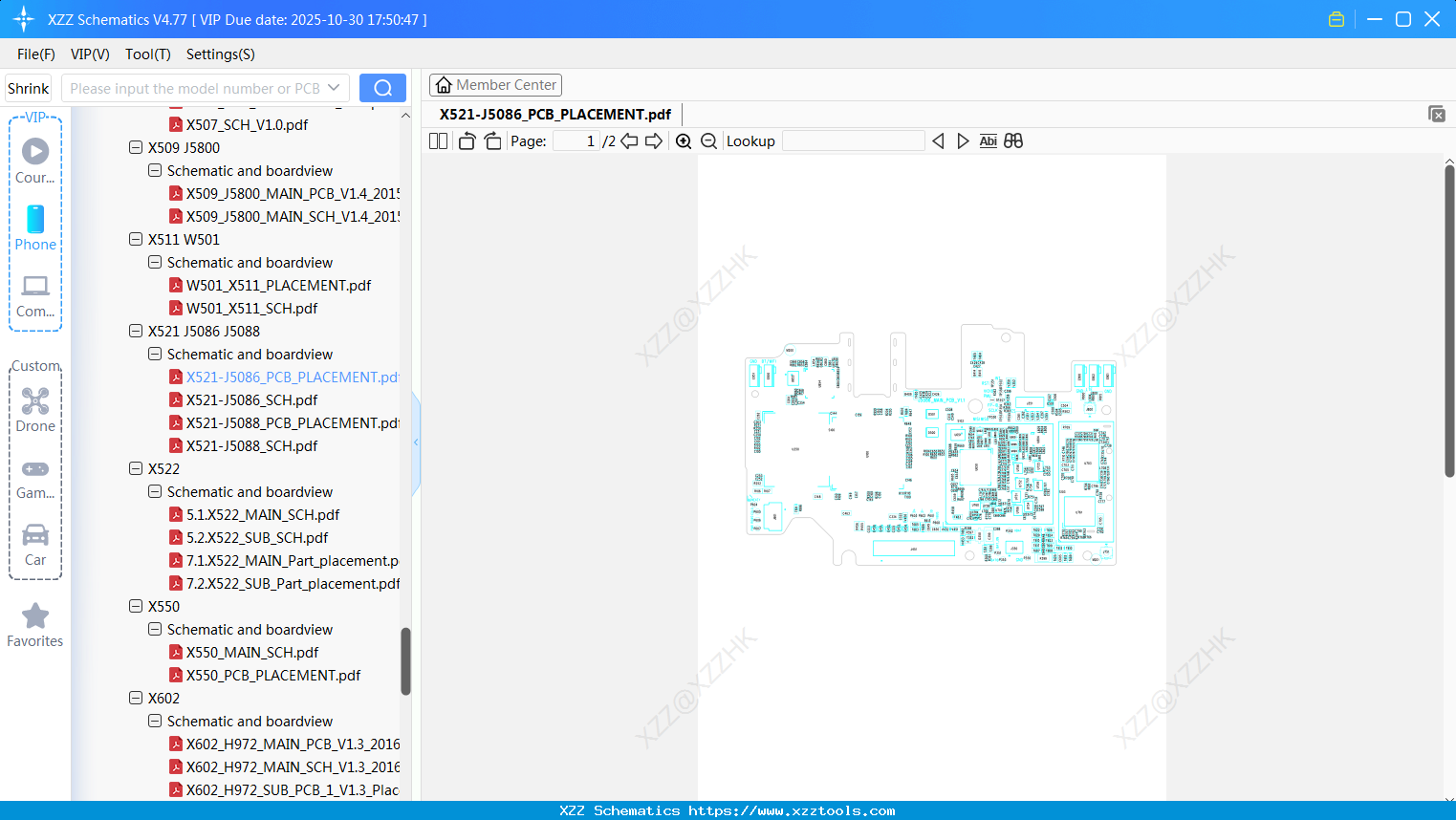
Task: Collapse the X521 J5086 J5088 tree node
Action: click(x=136, y=331)
